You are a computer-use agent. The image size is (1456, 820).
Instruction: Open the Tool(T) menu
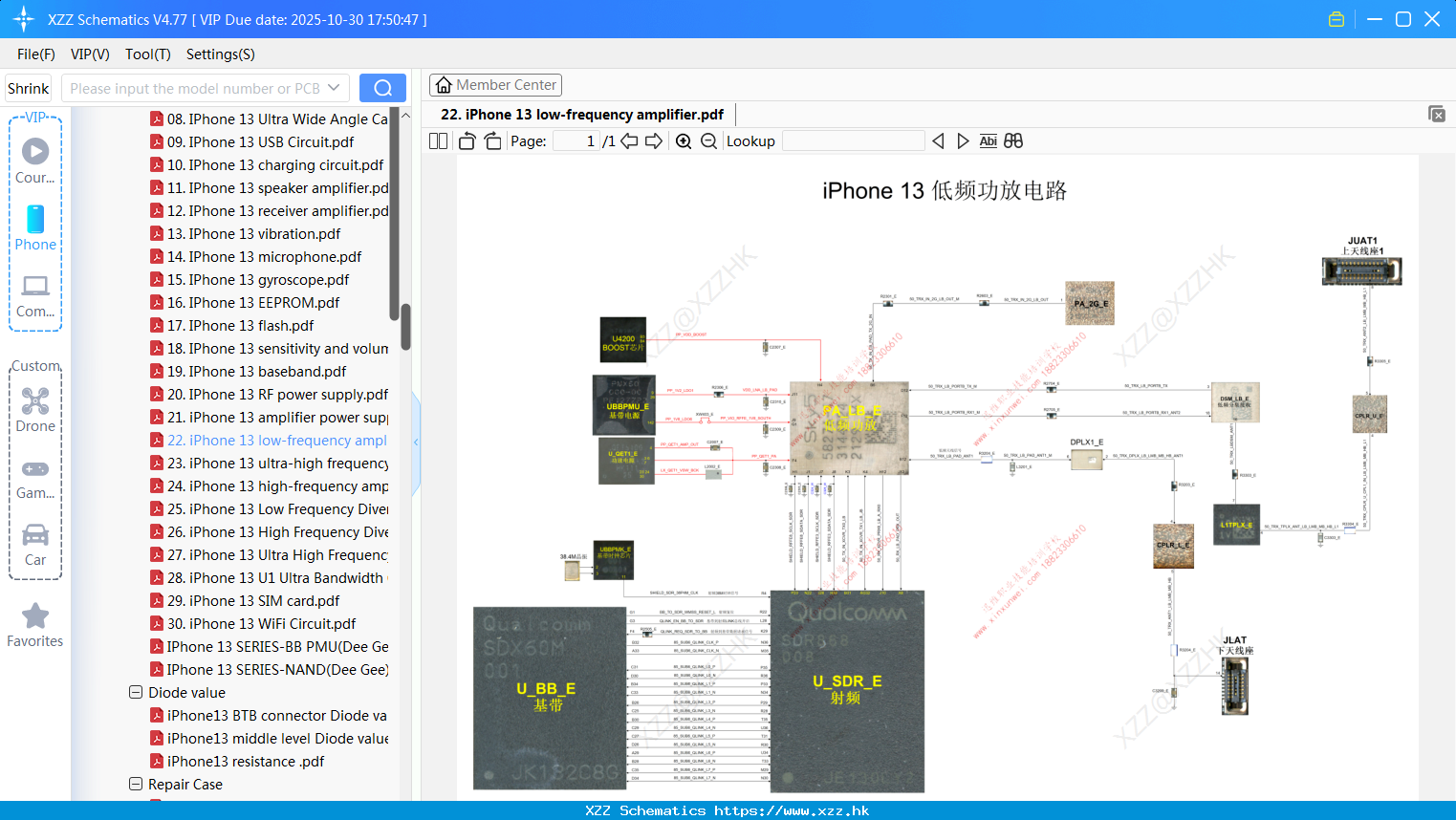tap(148, 54)
